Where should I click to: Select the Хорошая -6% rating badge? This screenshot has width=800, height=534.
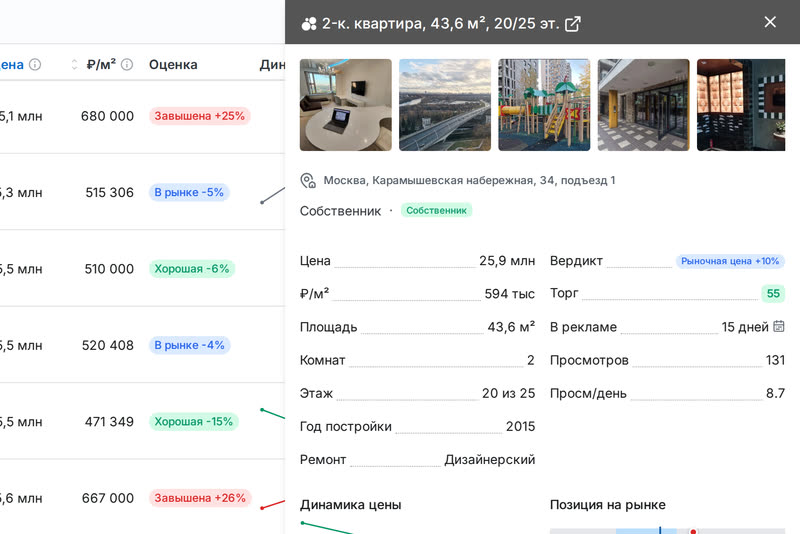(x=192, y=269)
